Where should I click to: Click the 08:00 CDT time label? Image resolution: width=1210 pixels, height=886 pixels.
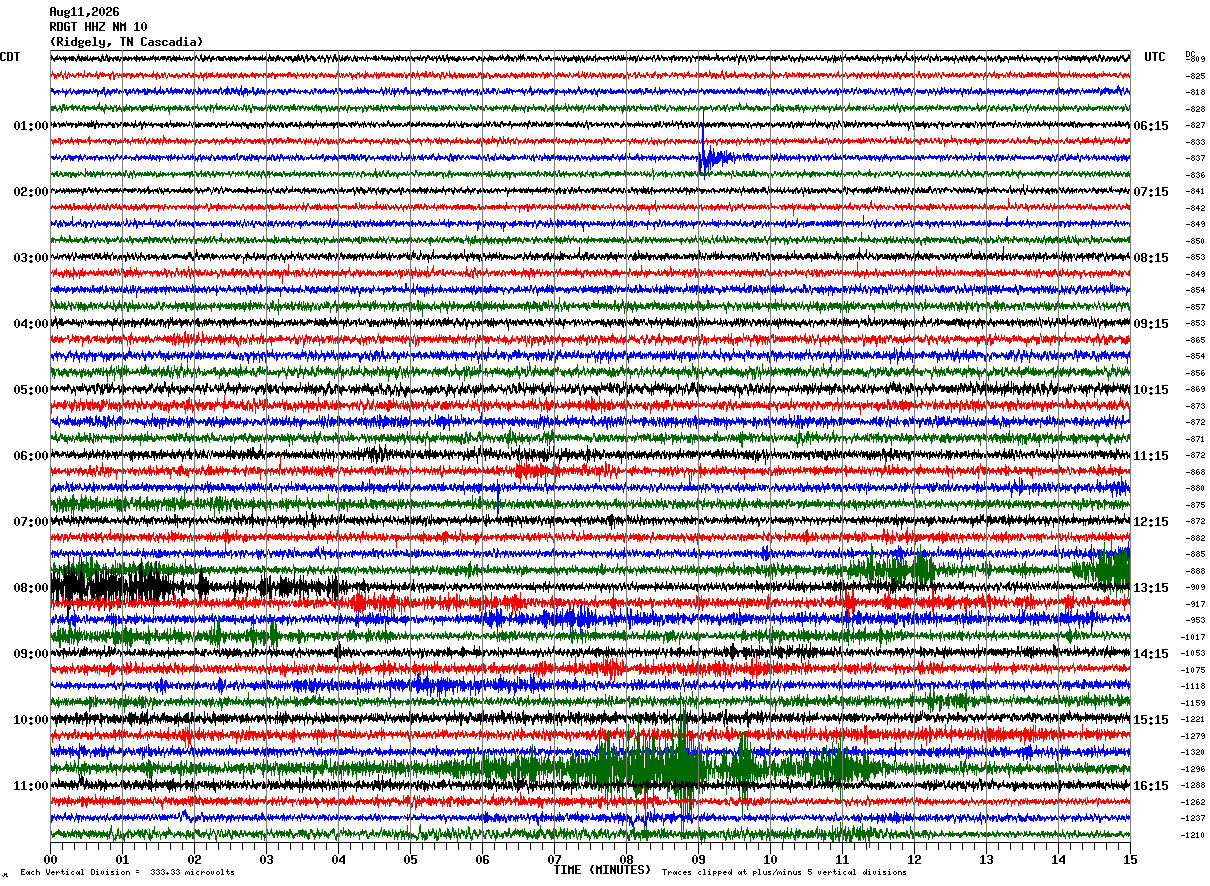click(31, 588)
